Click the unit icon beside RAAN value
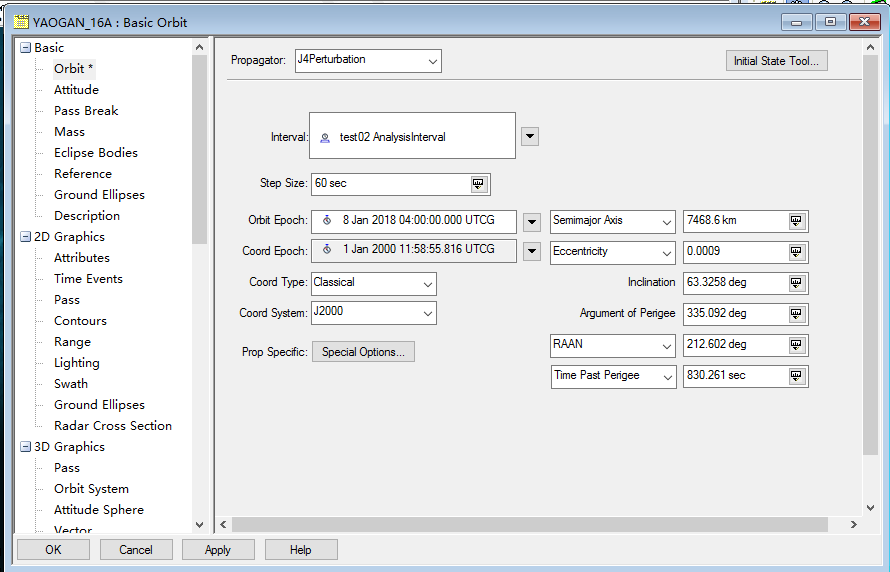The width and height of the screenshot is (890, 572). click(x=796, y=345)
